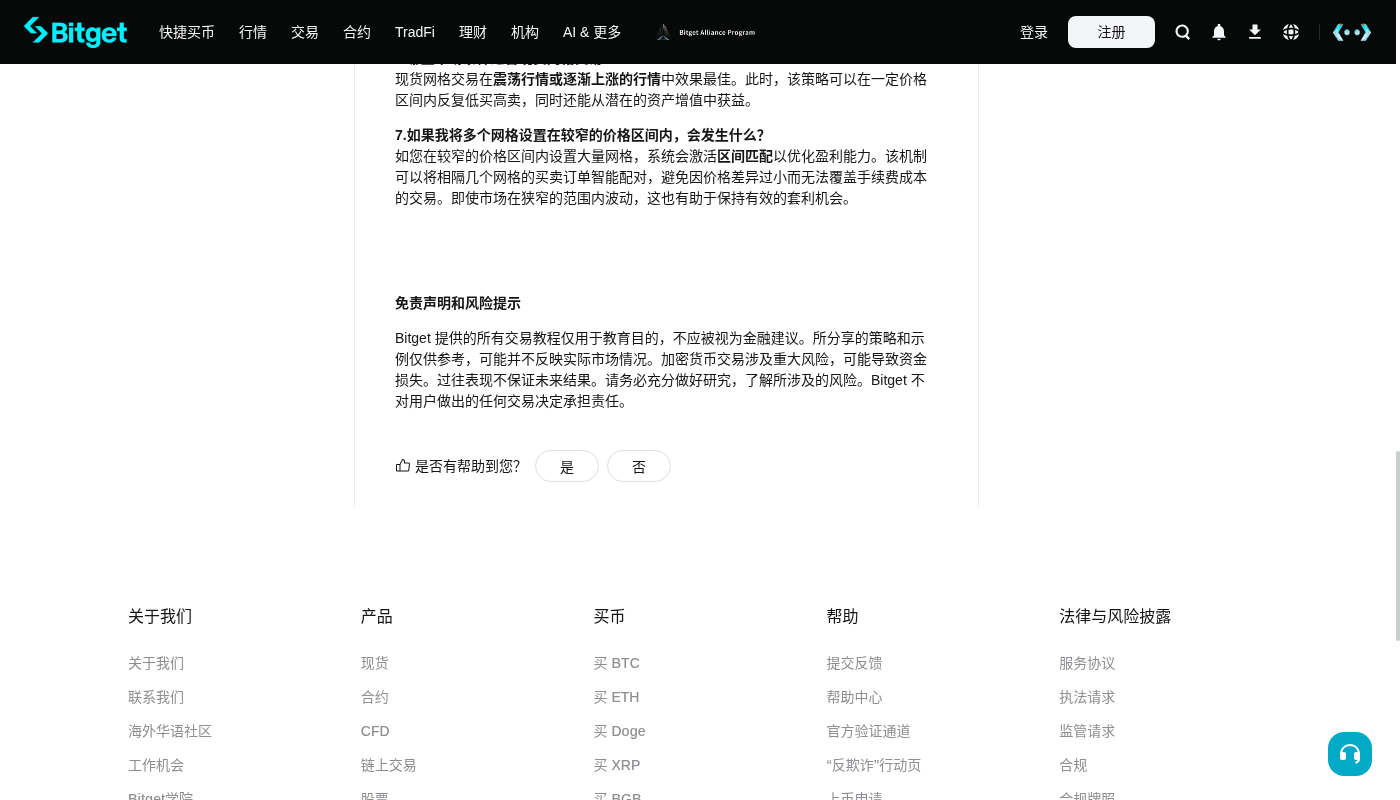The width and height of the screenshot is (1400, 800).
Task: Open the 合规 legal link
Action: click(1074, 765)
